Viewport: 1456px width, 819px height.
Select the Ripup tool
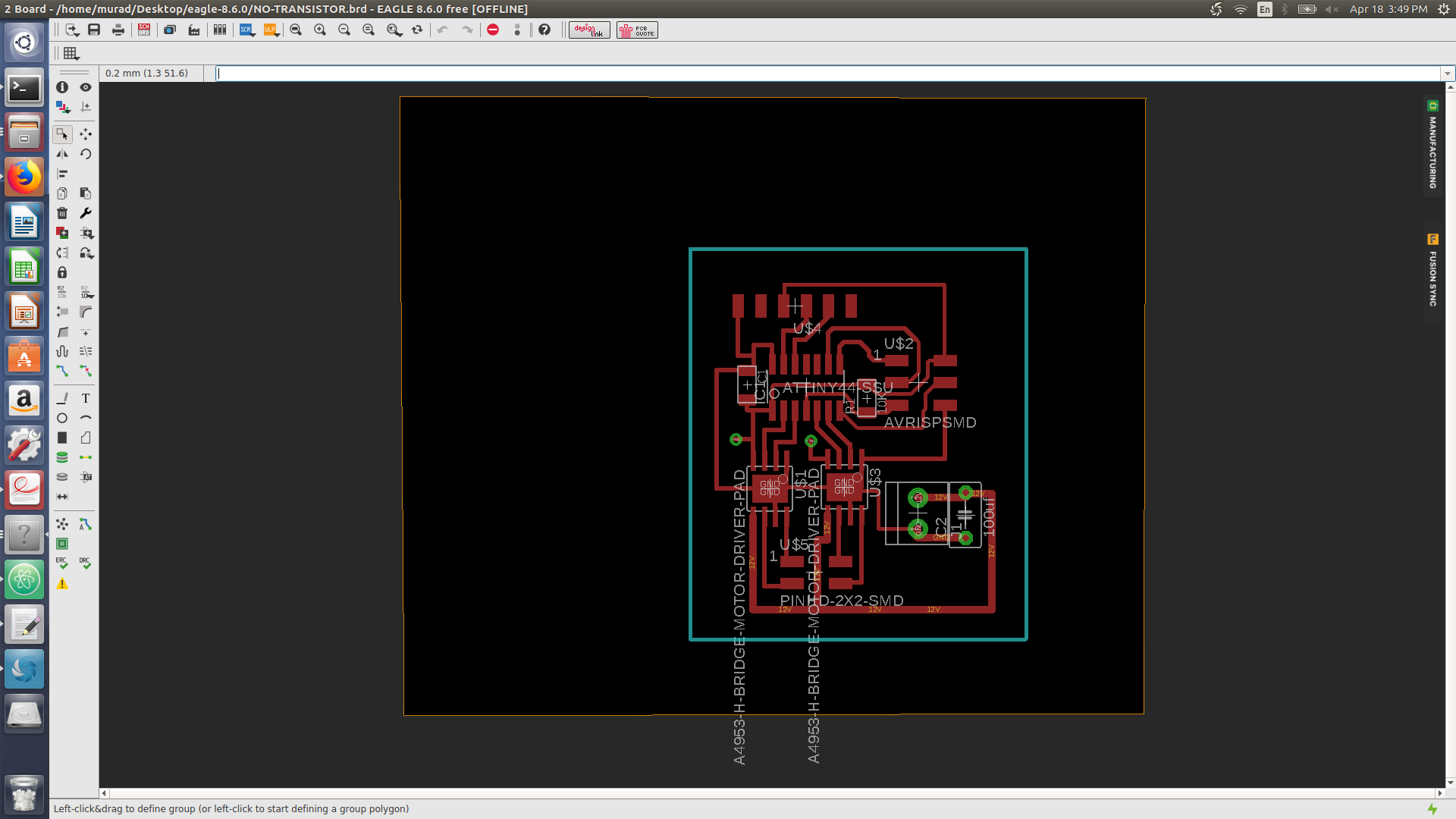coord(86,371)
